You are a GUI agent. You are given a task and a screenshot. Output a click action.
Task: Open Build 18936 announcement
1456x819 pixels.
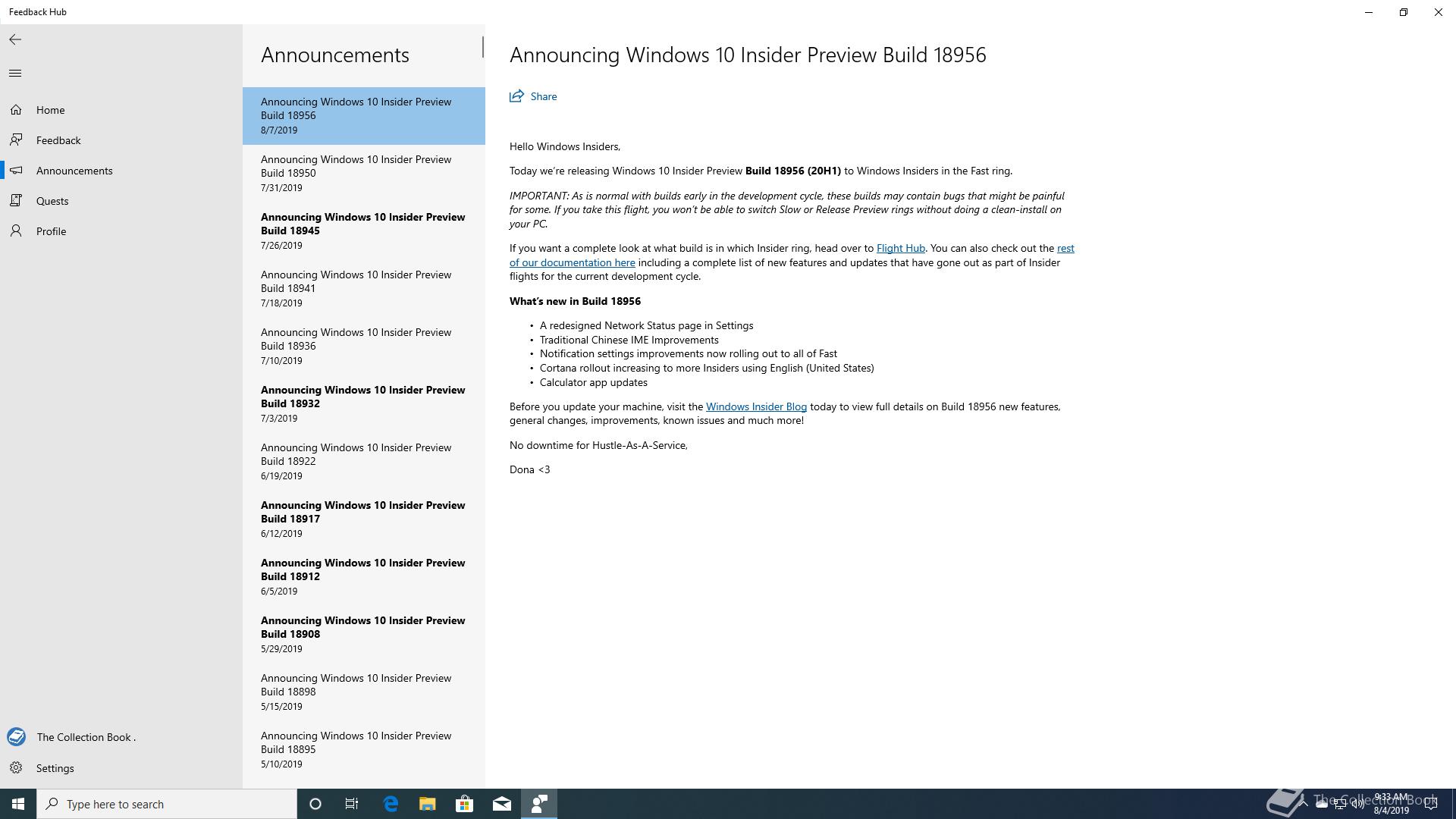click(x=364, y=347)
